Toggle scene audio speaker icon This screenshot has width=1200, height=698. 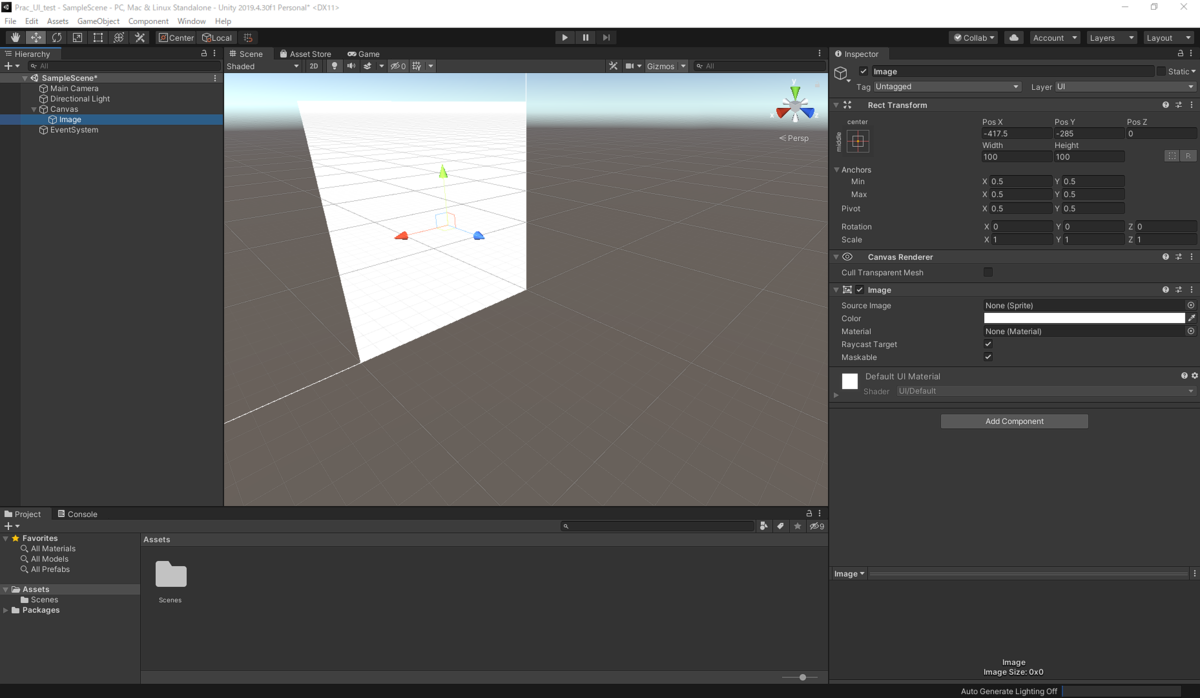(351, 66)
